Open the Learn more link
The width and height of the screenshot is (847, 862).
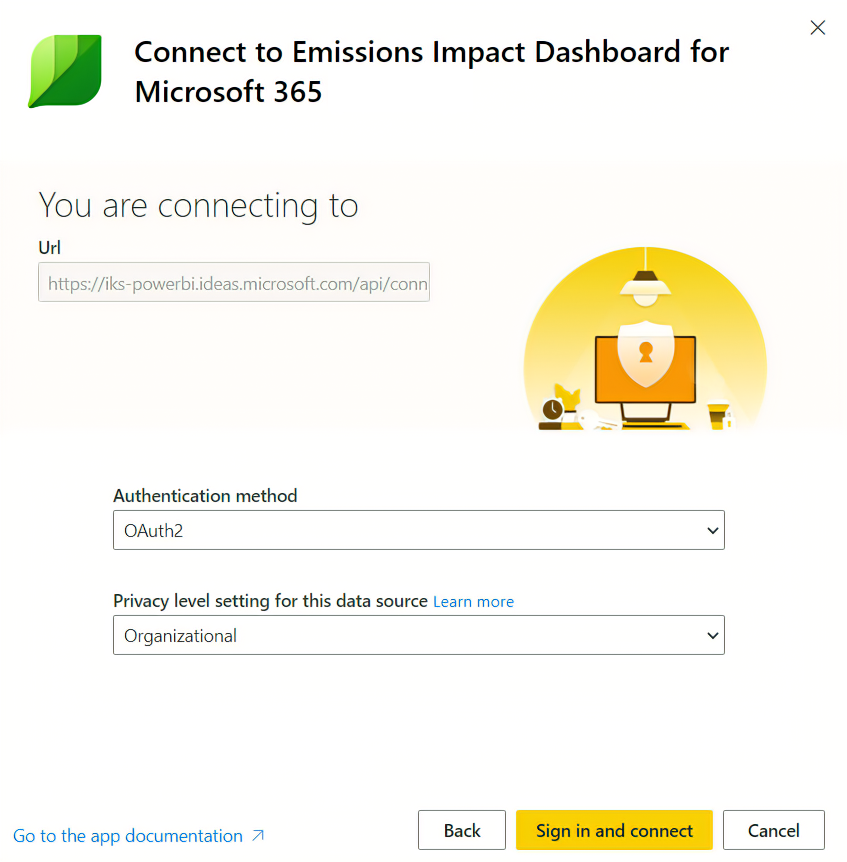(x=473, y=601)
